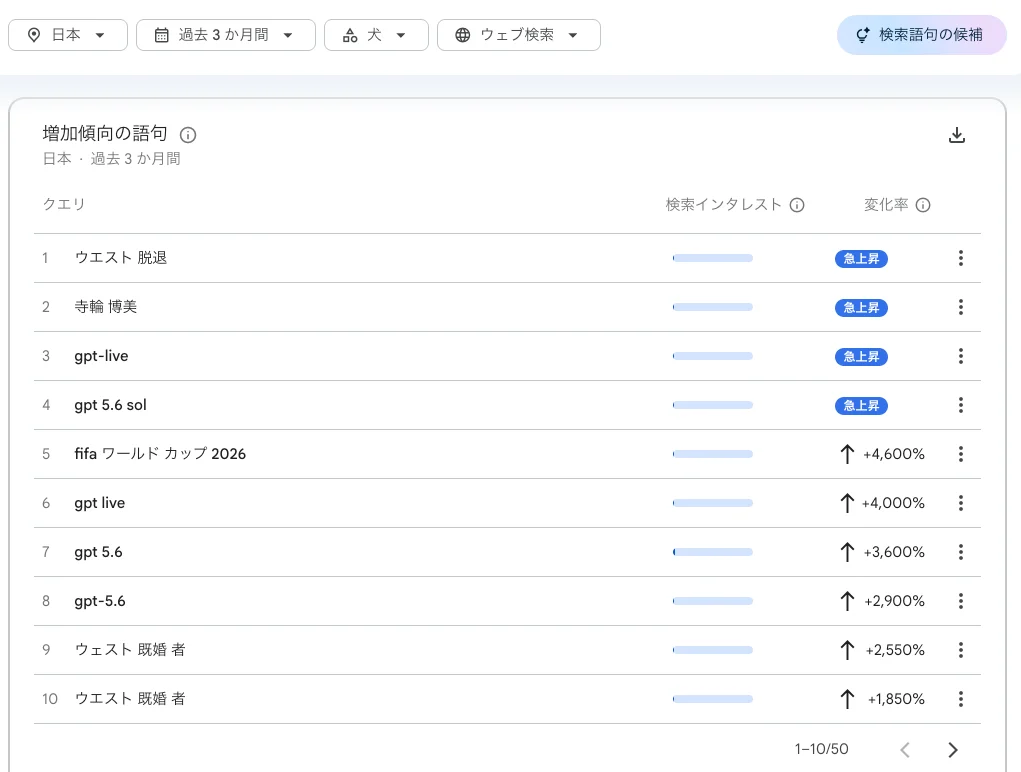Select the query gpt live

(x=100, y=503)
